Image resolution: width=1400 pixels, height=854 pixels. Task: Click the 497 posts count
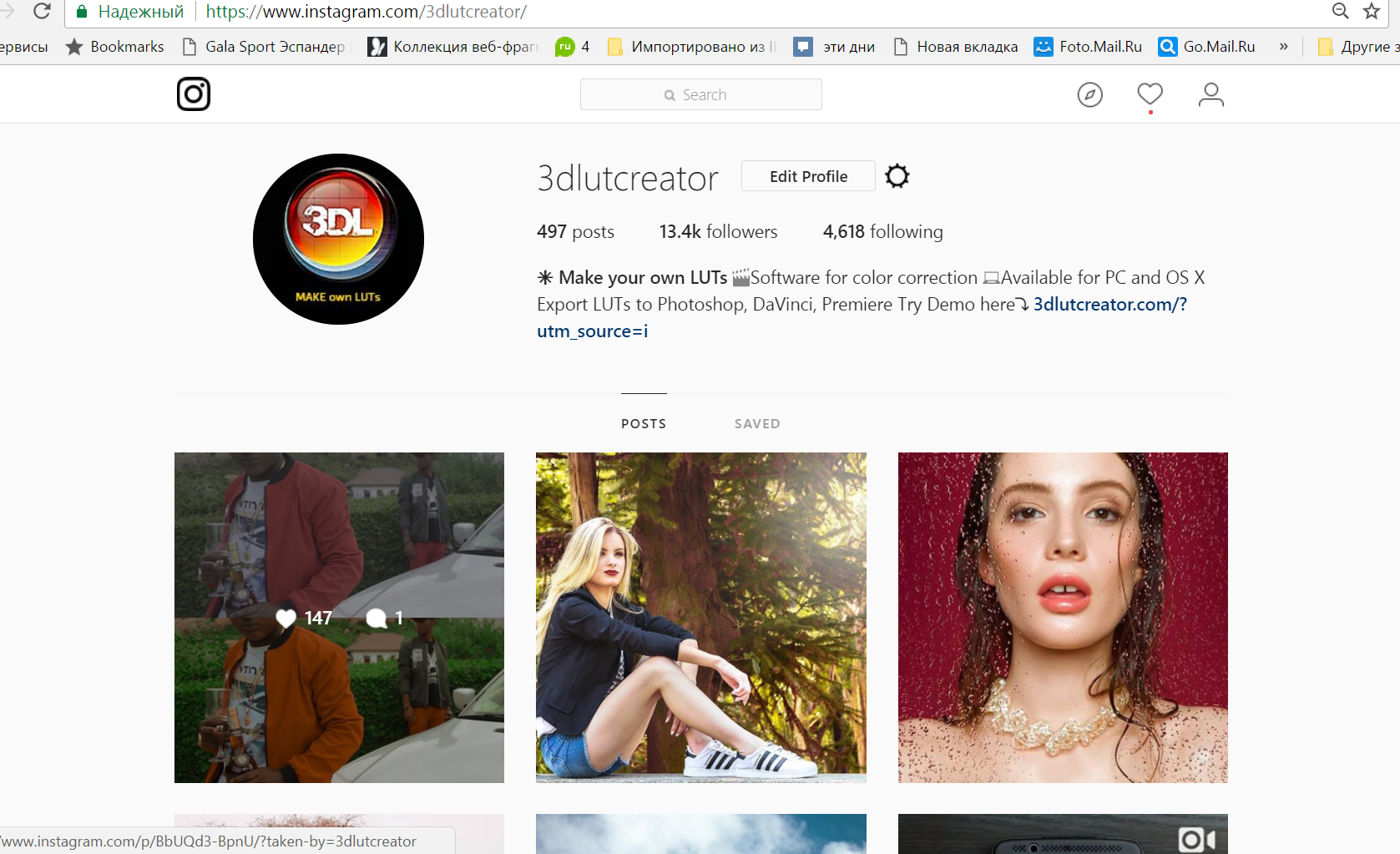point(575,231)
